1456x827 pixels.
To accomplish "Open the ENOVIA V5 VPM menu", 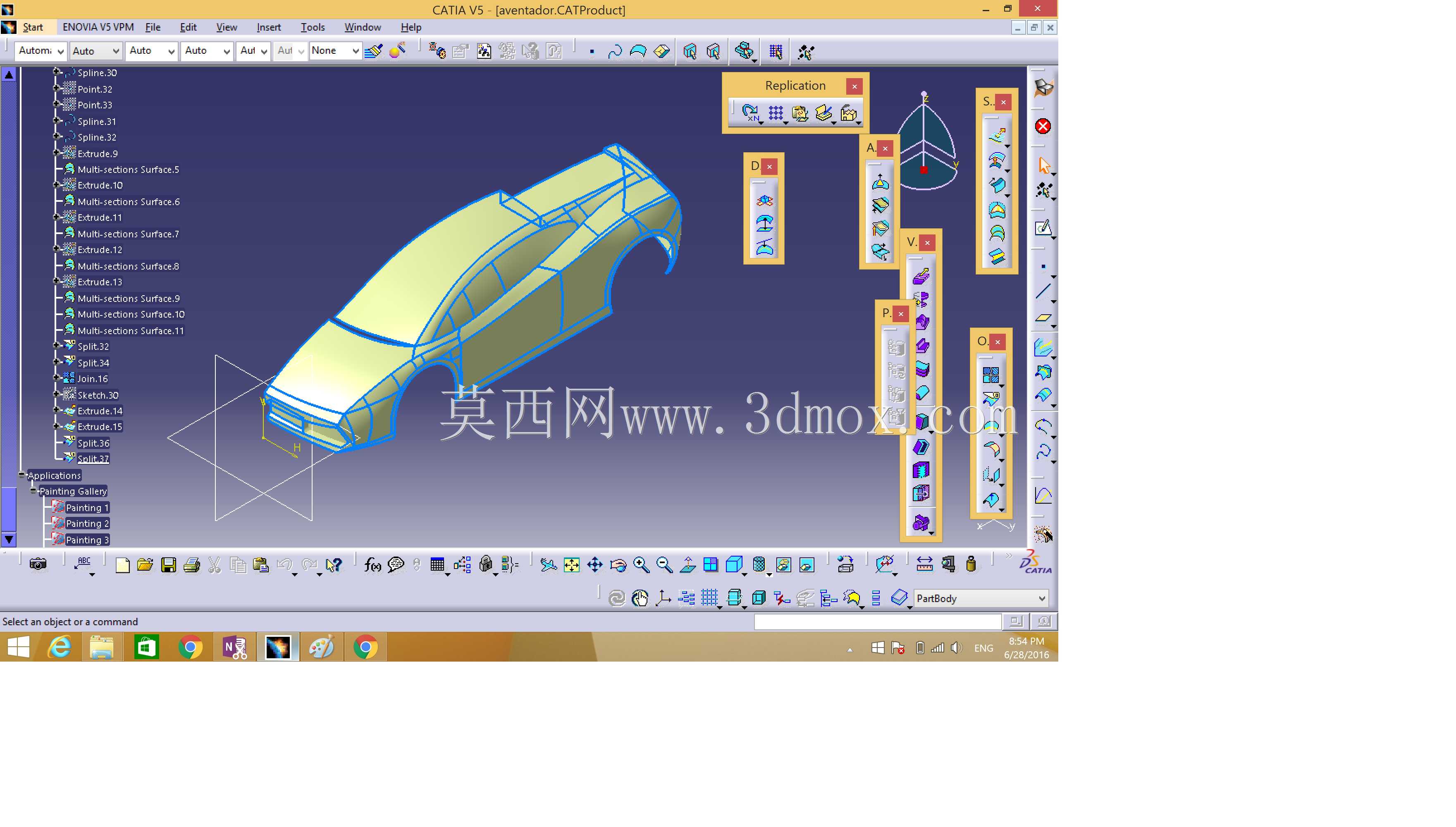I will click(x=98, y=27).
